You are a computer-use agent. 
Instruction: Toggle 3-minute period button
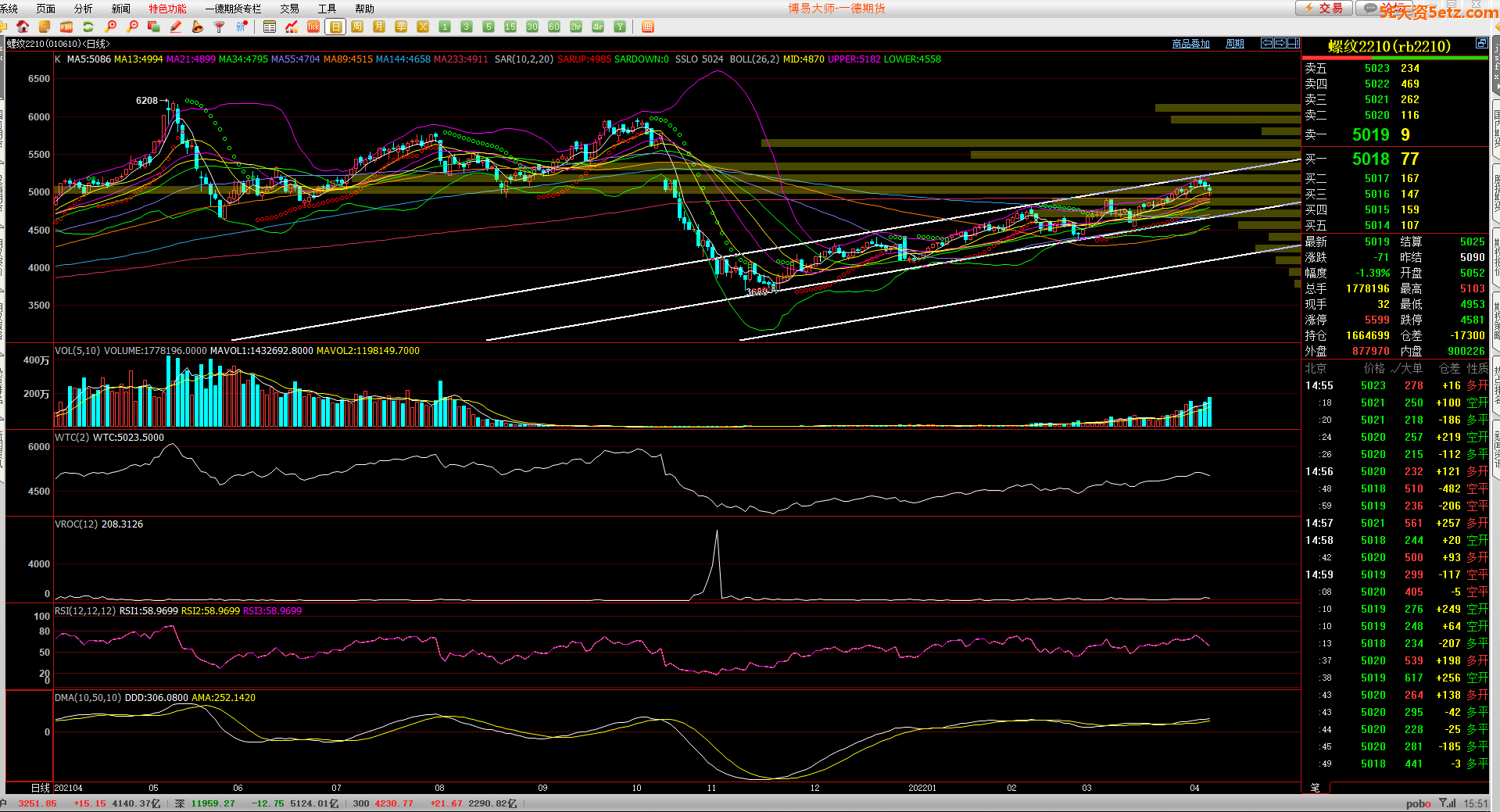point(467,27)
